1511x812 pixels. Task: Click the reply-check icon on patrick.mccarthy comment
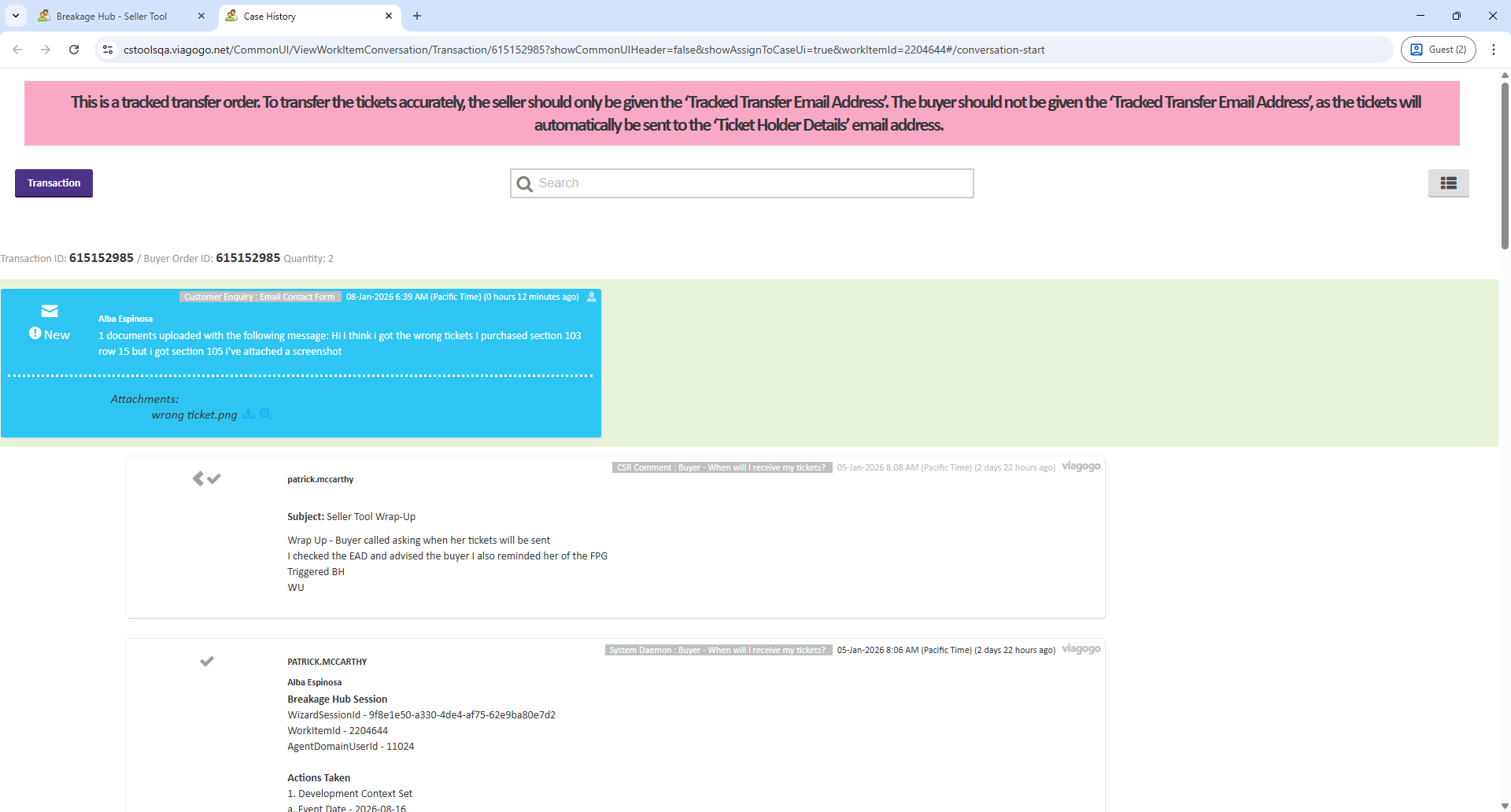point(206,478)
